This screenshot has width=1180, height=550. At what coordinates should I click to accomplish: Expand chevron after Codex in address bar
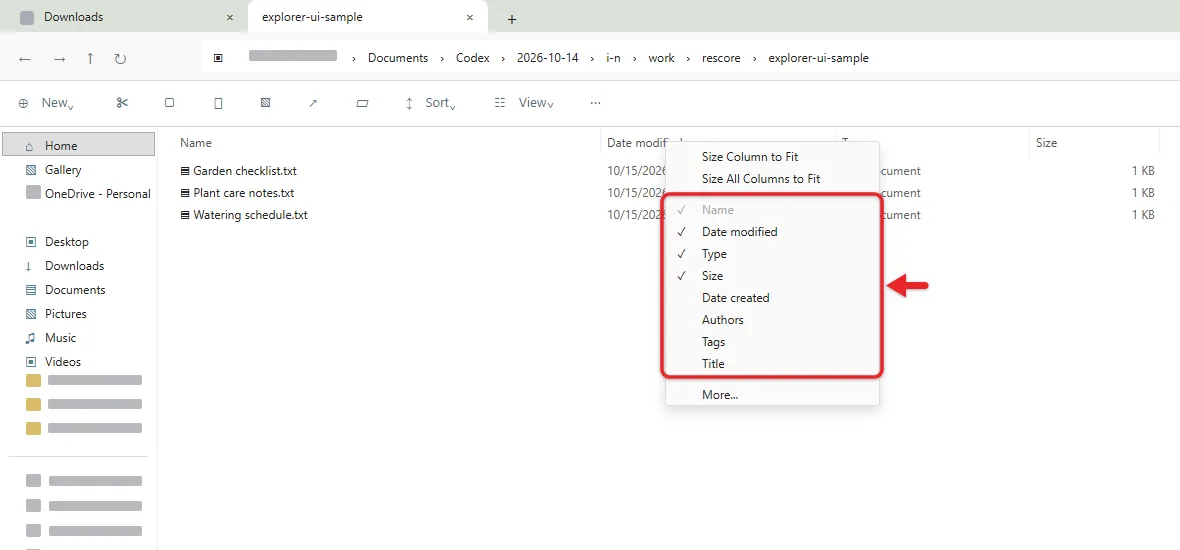(x=503, y=58)
